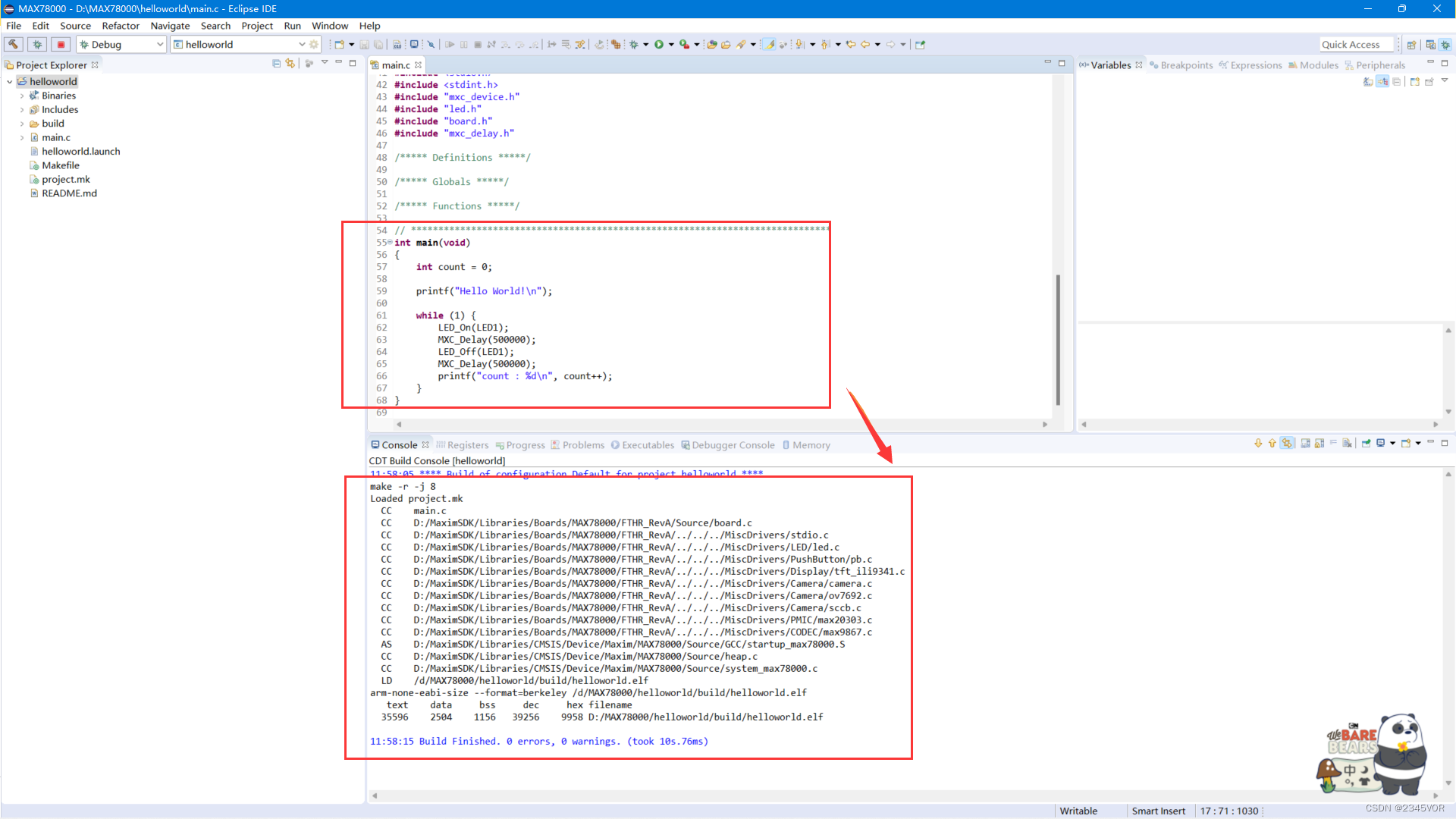Click the Back navigation arrow
Viewport: 1456px width, 819px height.
865,45
